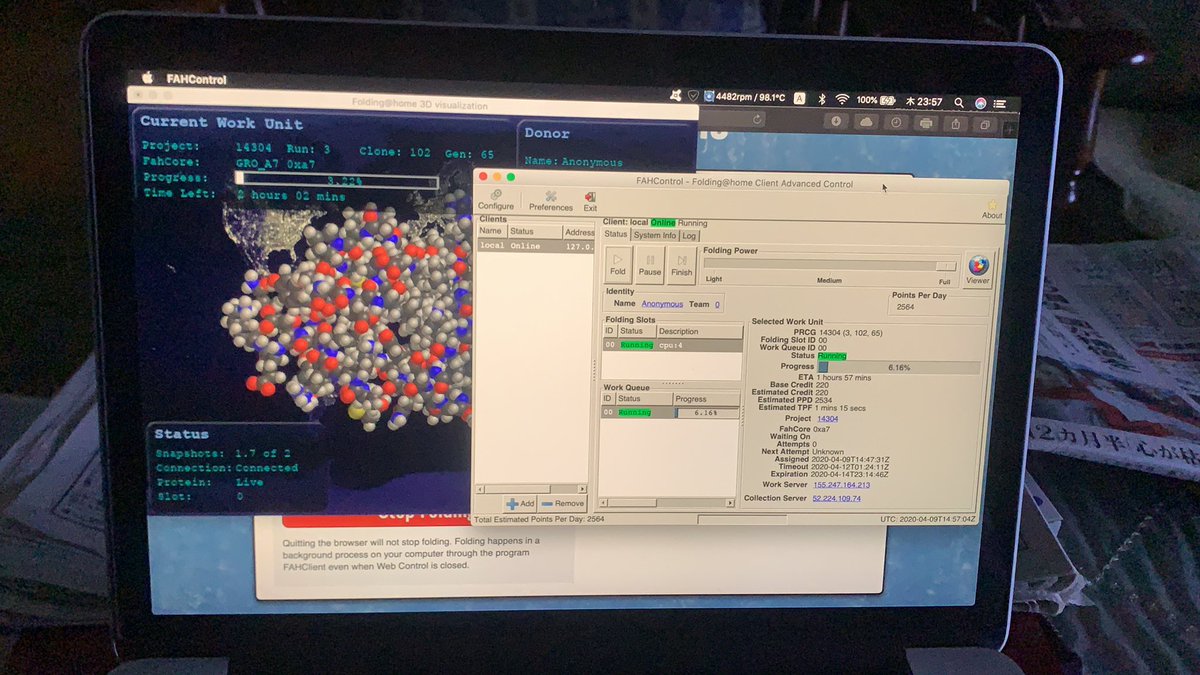The width and height of the screenshot is (1200, 675).
Task: Click the Exit toolbar icon
Action: tap(590, 200)
